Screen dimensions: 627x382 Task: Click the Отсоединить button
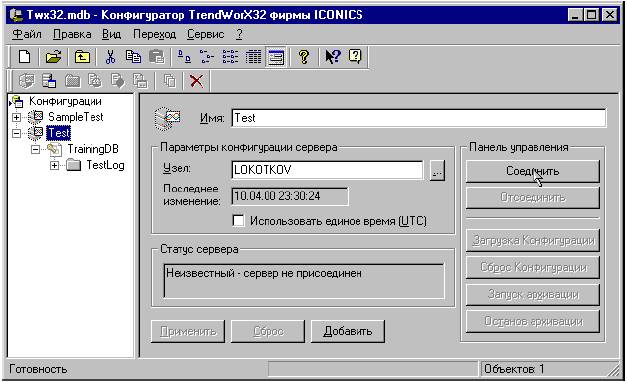tap(533, 198)
